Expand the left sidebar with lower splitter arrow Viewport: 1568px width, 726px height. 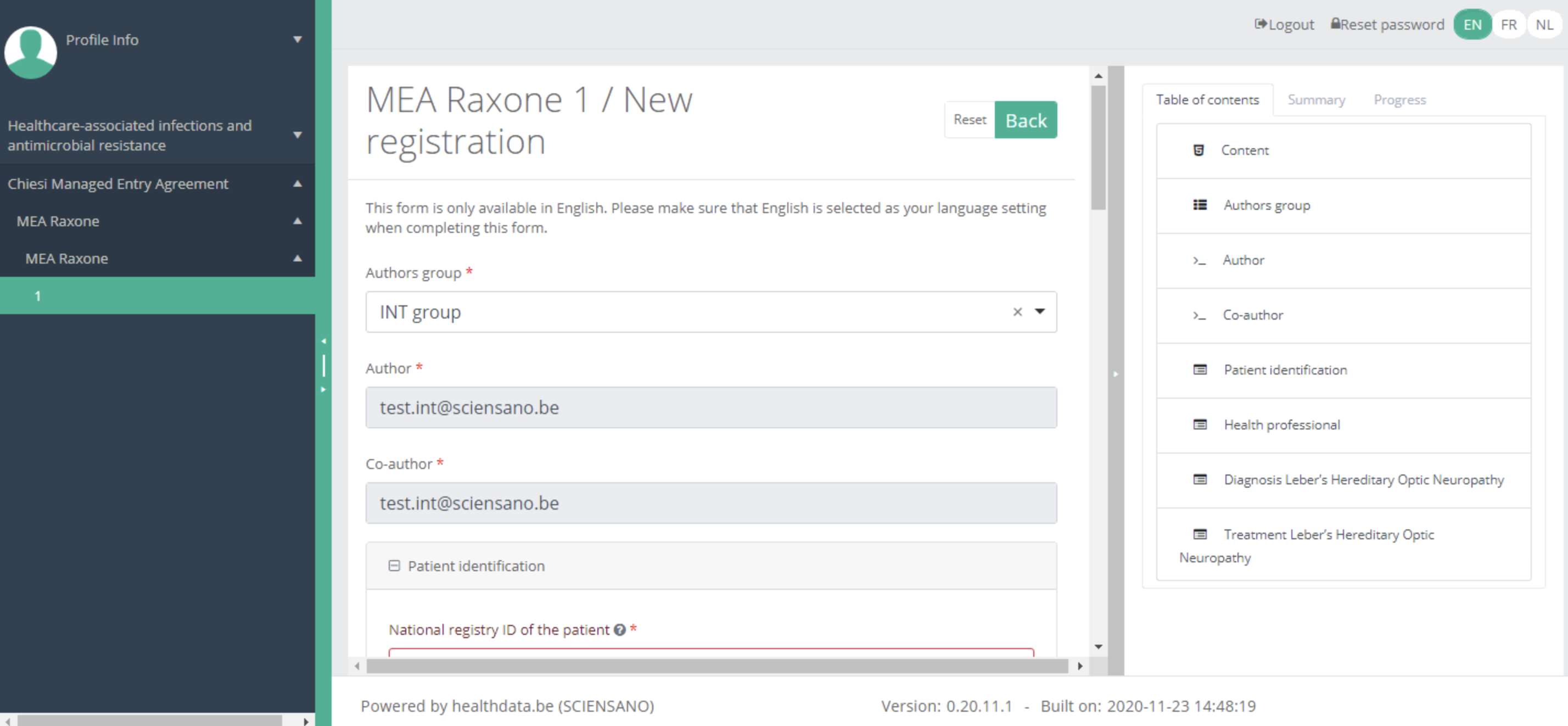point(323,389)
